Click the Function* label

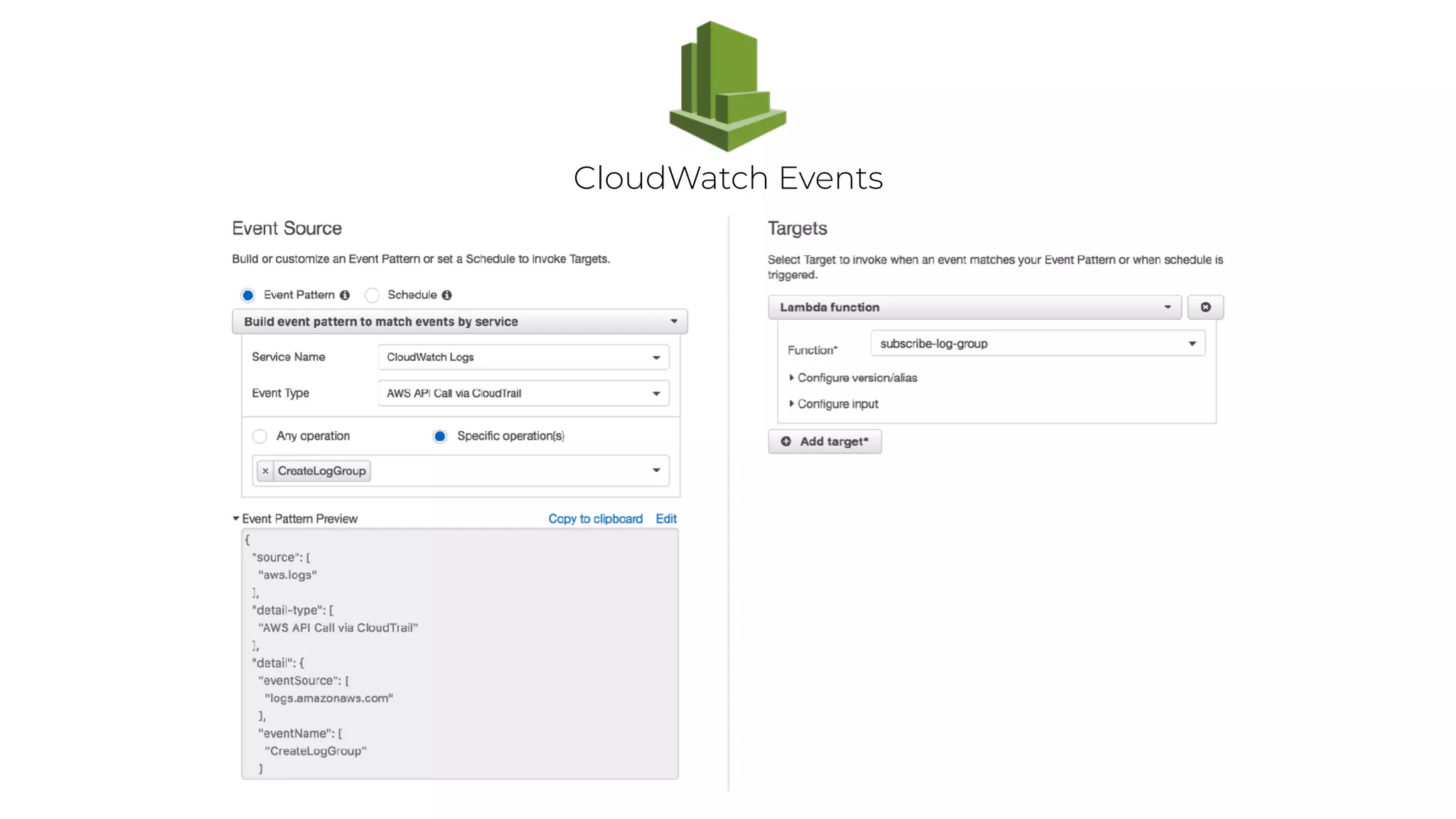coord(813,350)
